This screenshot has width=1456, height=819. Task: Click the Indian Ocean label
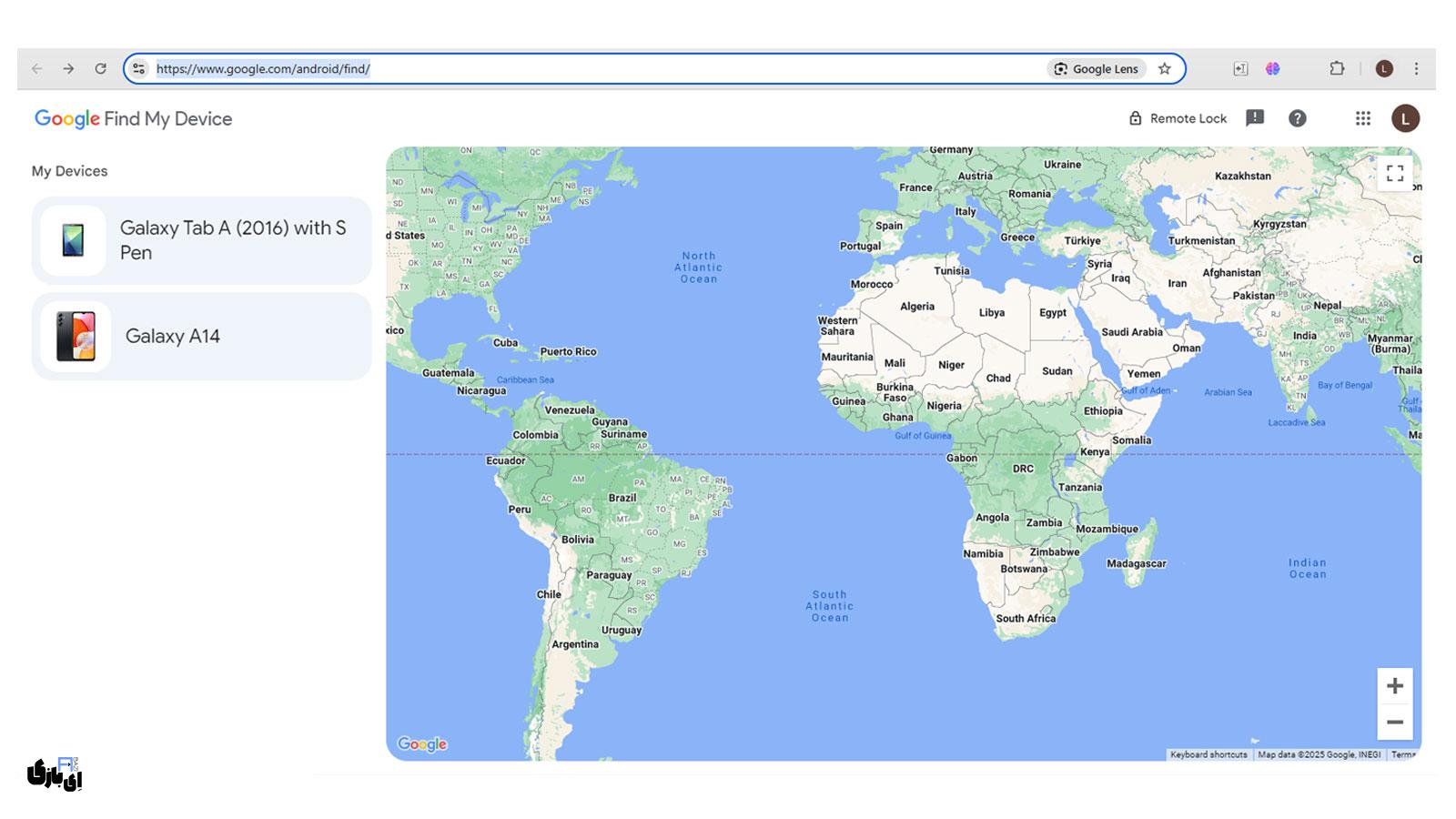click(x=1308, y=569)
